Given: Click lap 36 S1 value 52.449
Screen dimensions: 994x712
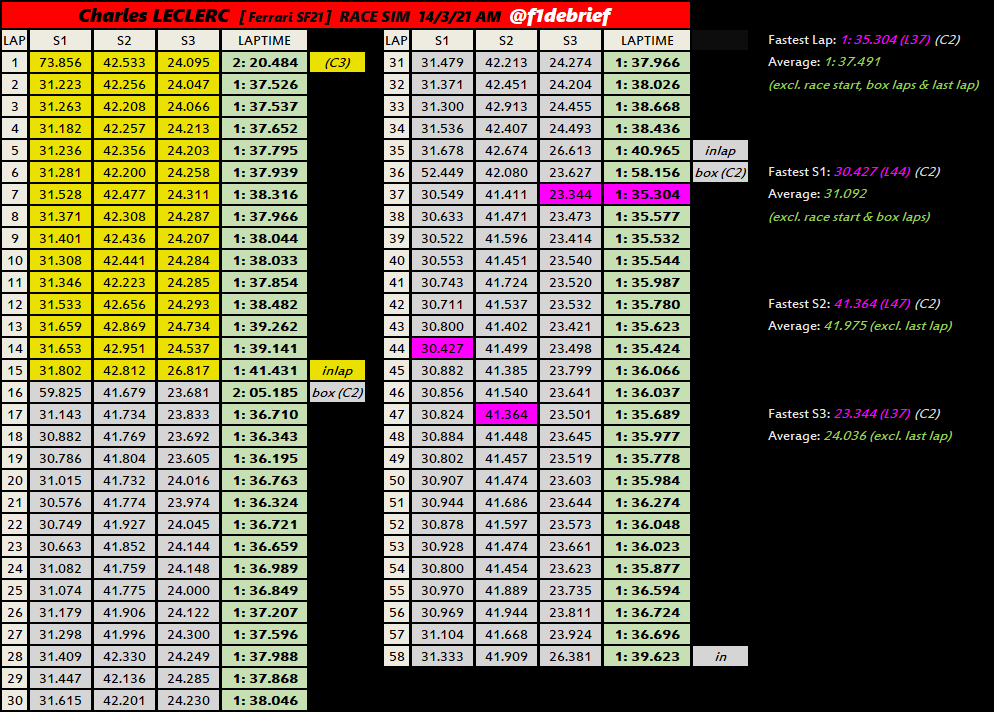Looking at the screenshot, I should [442, 172].
